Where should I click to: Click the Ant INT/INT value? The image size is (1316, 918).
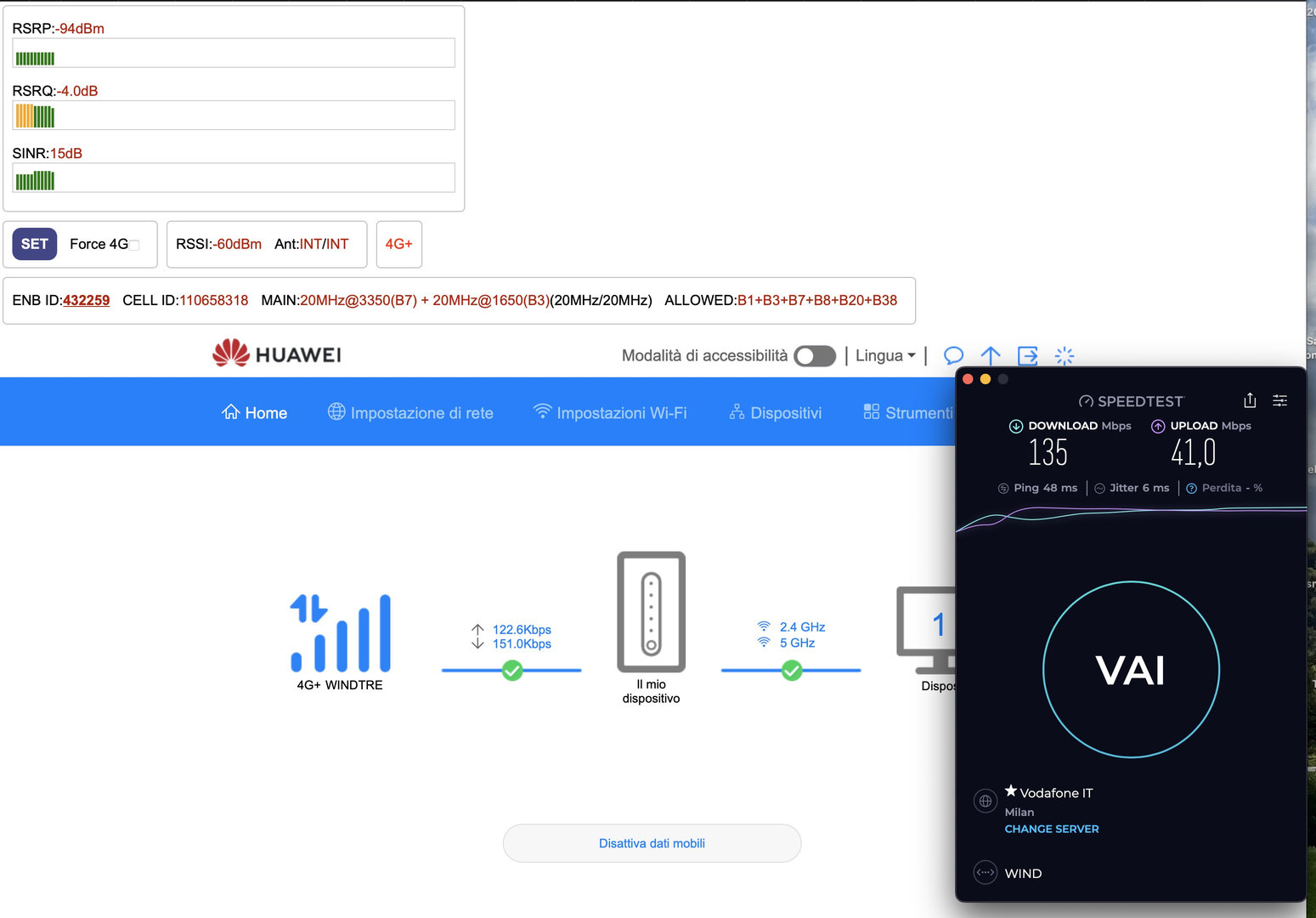click(324, 244)
